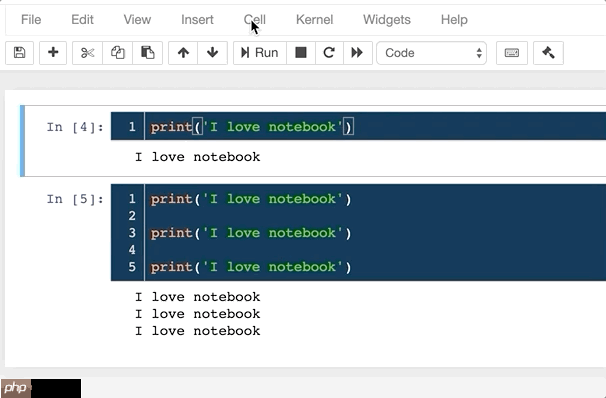
Task: Click the output text of cell In [4]
Action: [197, 157]
